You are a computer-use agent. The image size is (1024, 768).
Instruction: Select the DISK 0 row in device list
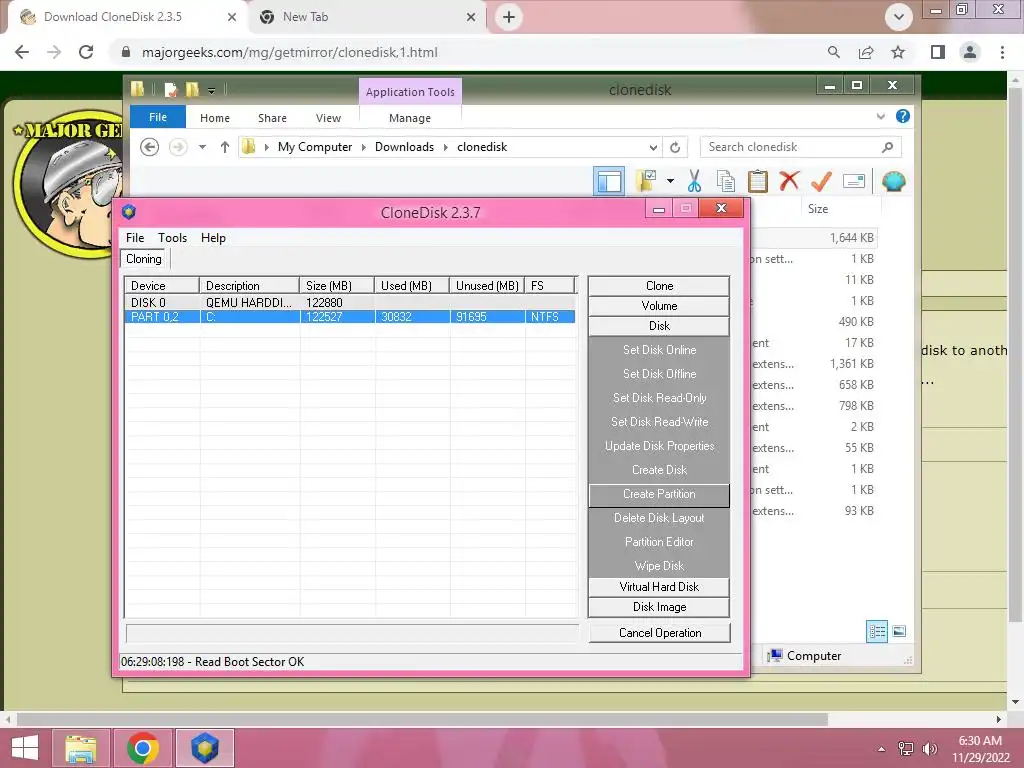point(350,302)
